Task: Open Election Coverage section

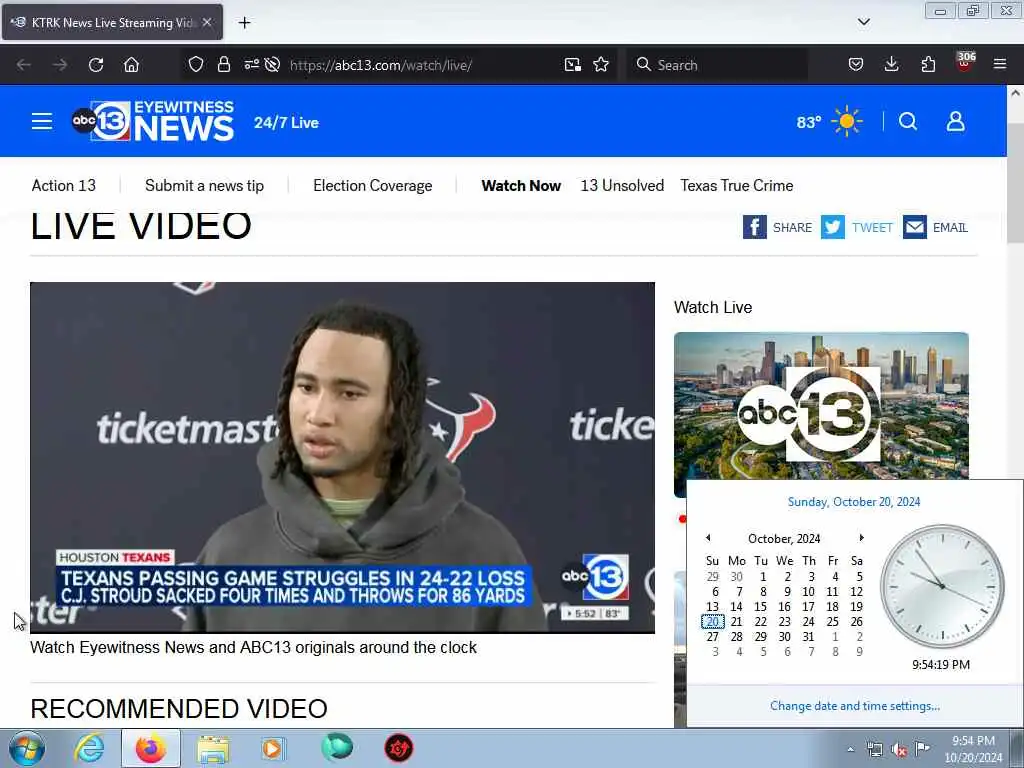Action: coord(372,185)
